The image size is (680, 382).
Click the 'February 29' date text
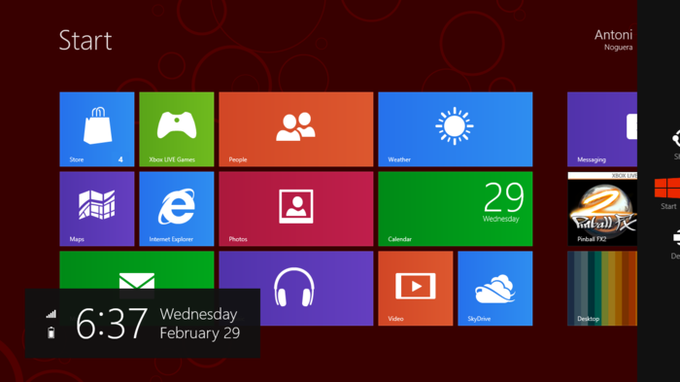point(200,333)
